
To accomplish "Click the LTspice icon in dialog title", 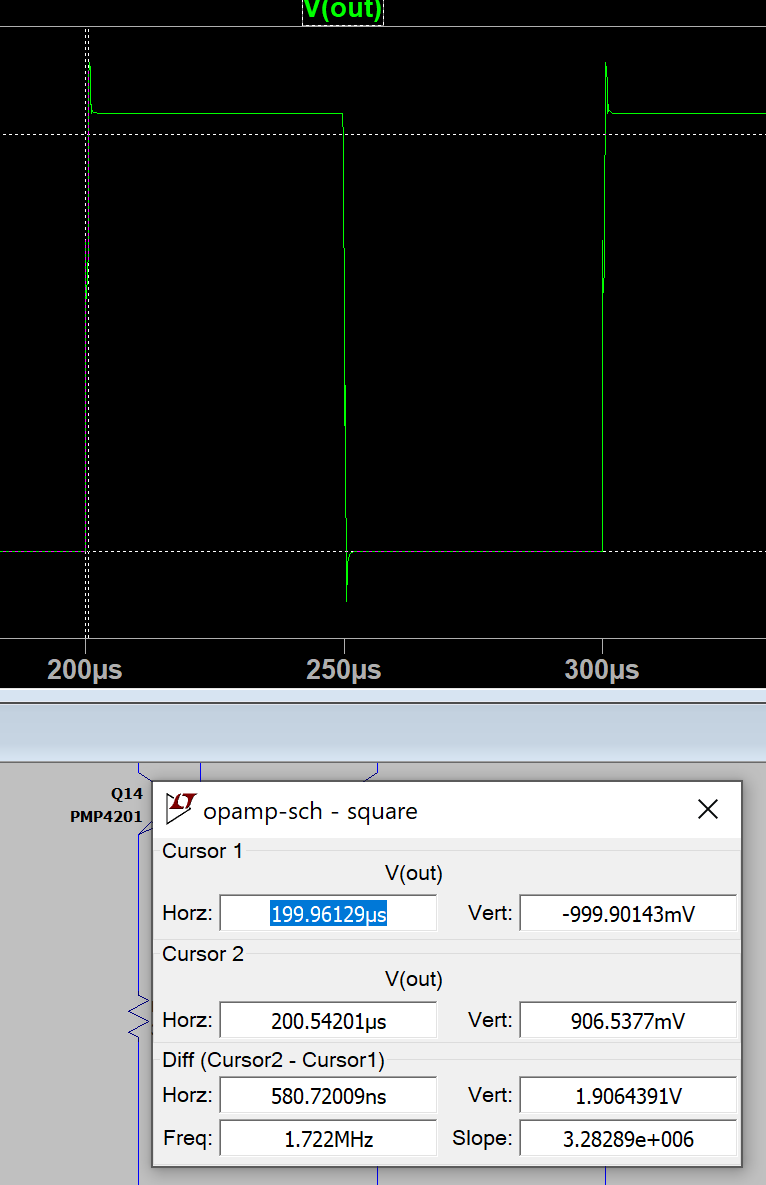I will coord(181,809).
